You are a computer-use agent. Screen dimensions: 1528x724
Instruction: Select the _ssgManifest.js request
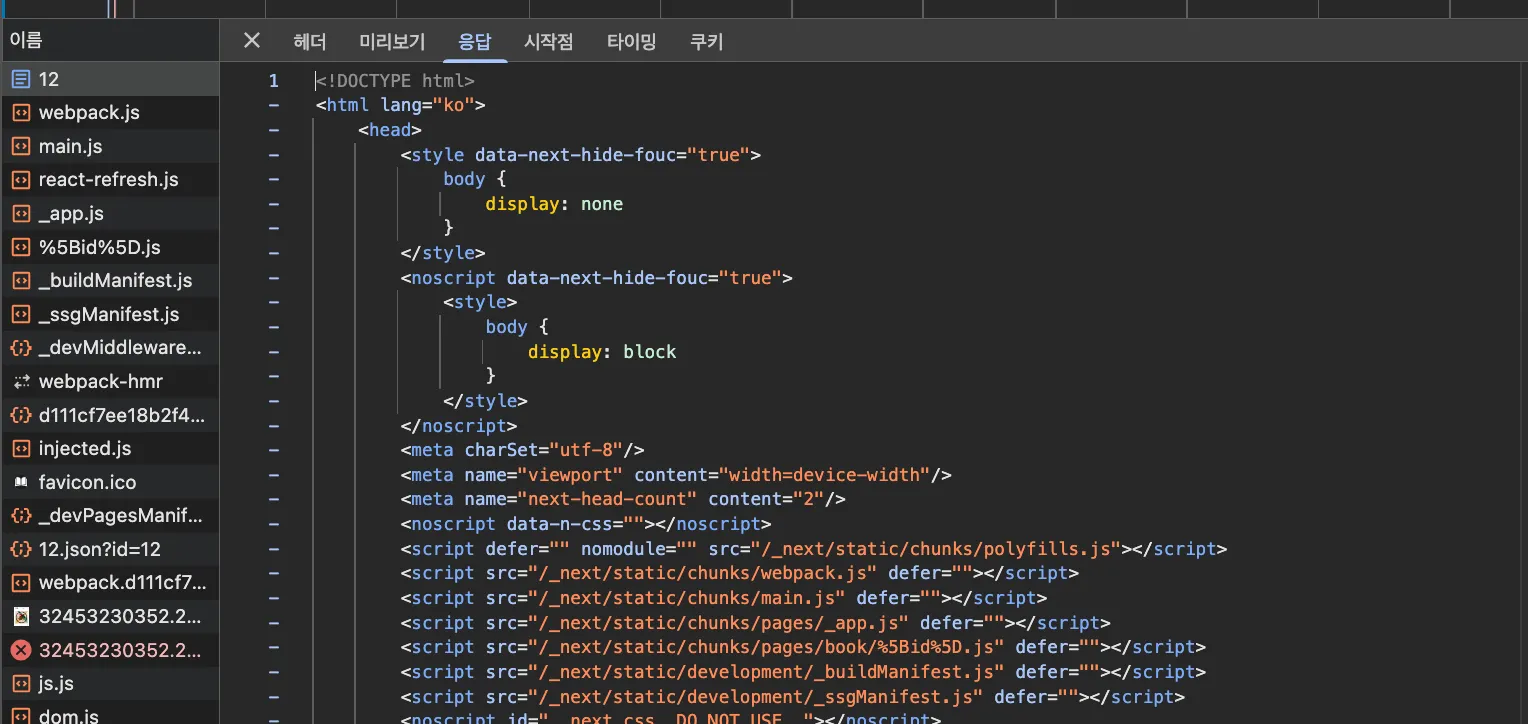tap(109, 314)
